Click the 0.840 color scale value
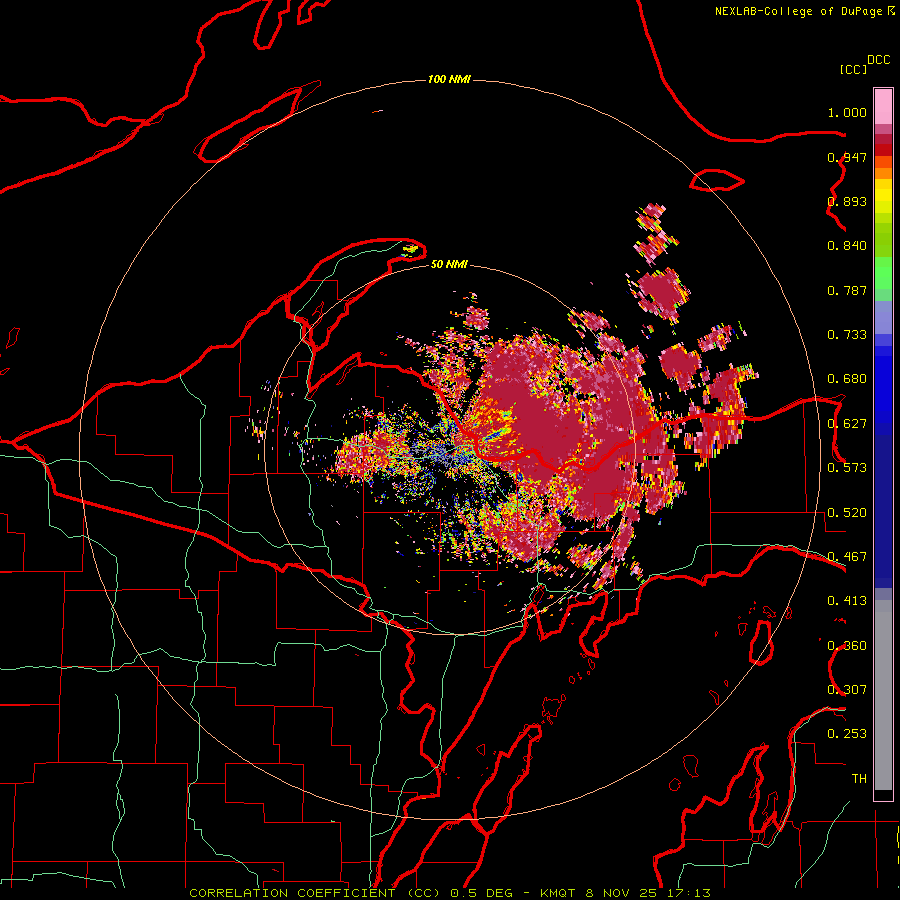900x900 pixels. [847, 246]
